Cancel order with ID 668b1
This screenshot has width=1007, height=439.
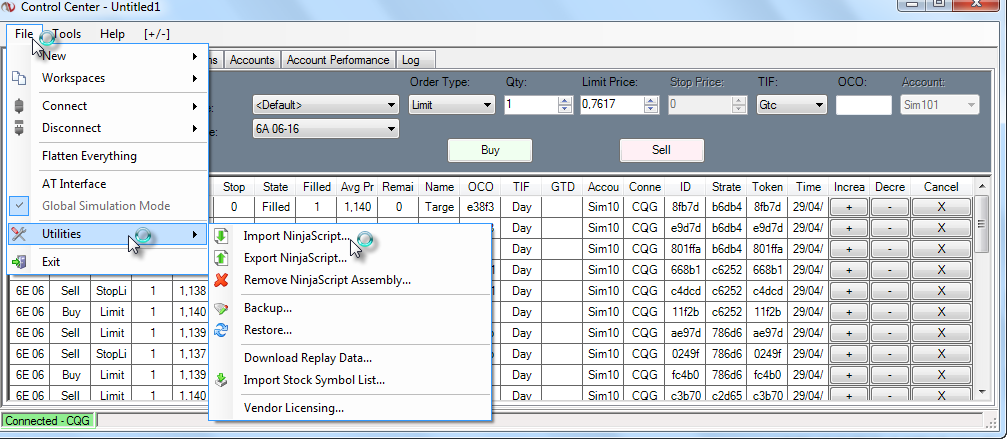[941, 270]
